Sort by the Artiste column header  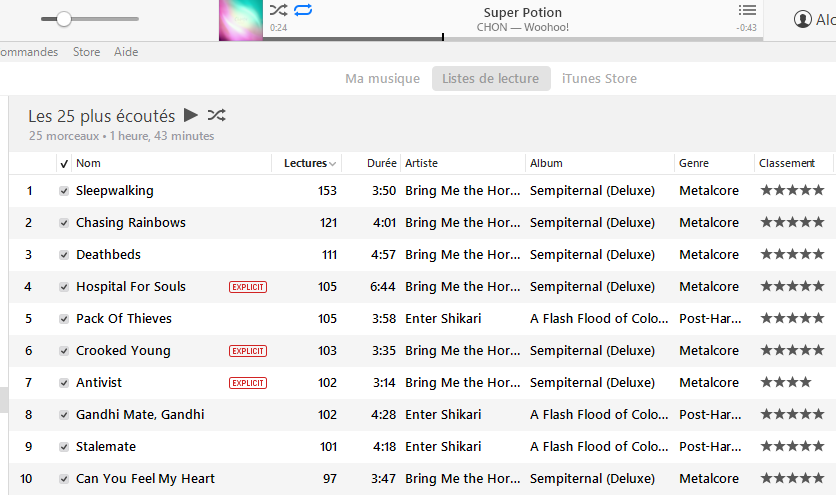(x=421, y=163)
